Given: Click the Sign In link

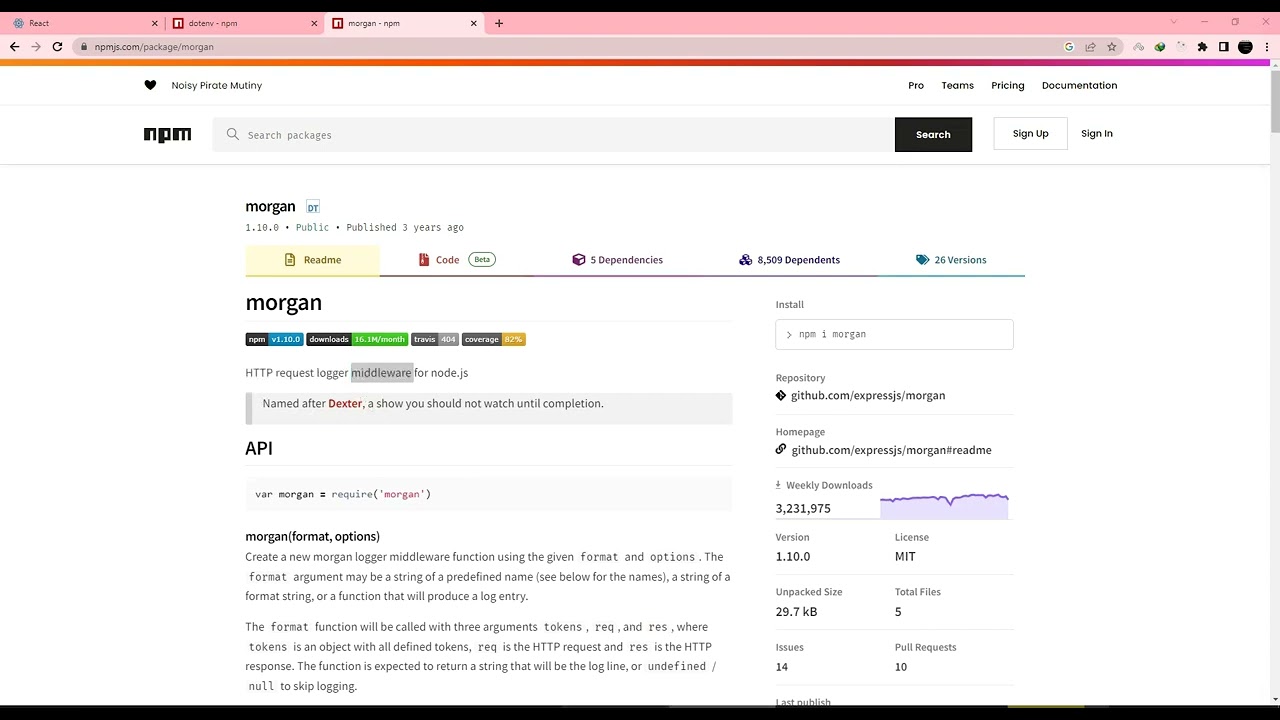Looking at the screenshot, I should [1096, 134].
